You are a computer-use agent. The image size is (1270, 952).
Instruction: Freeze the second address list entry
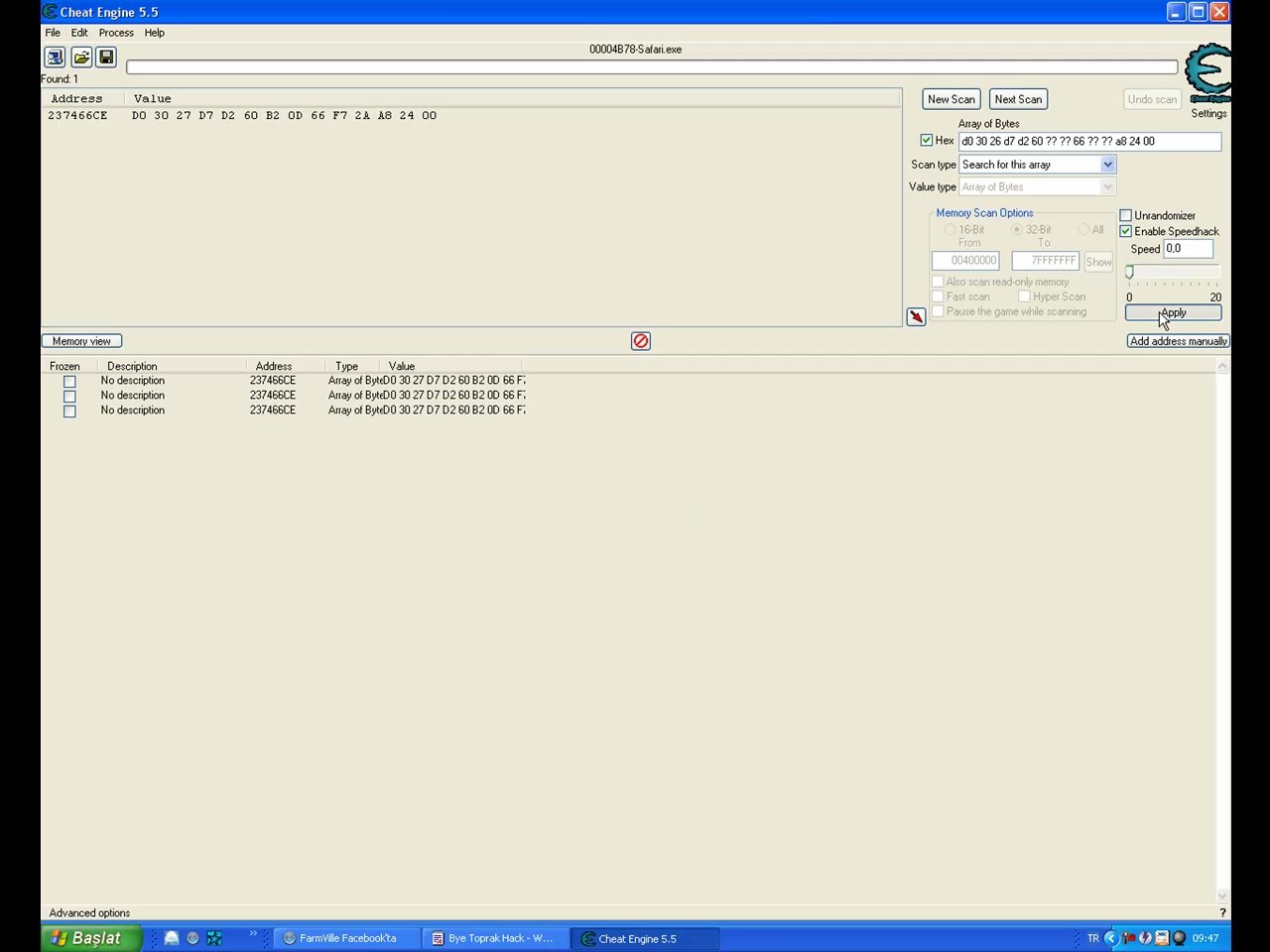[69, 396]
